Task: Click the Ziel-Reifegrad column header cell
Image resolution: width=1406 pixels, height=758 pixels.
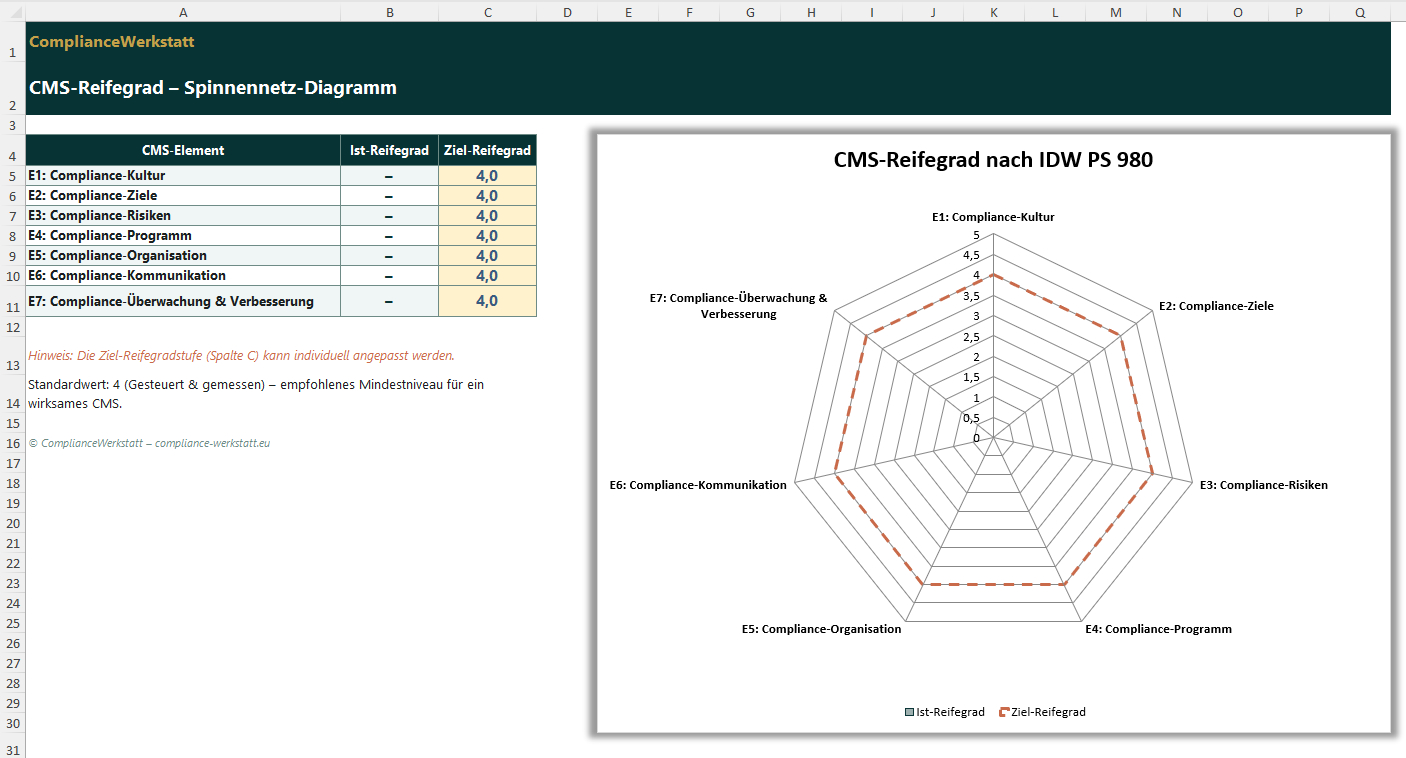Action: click(487, 150)
